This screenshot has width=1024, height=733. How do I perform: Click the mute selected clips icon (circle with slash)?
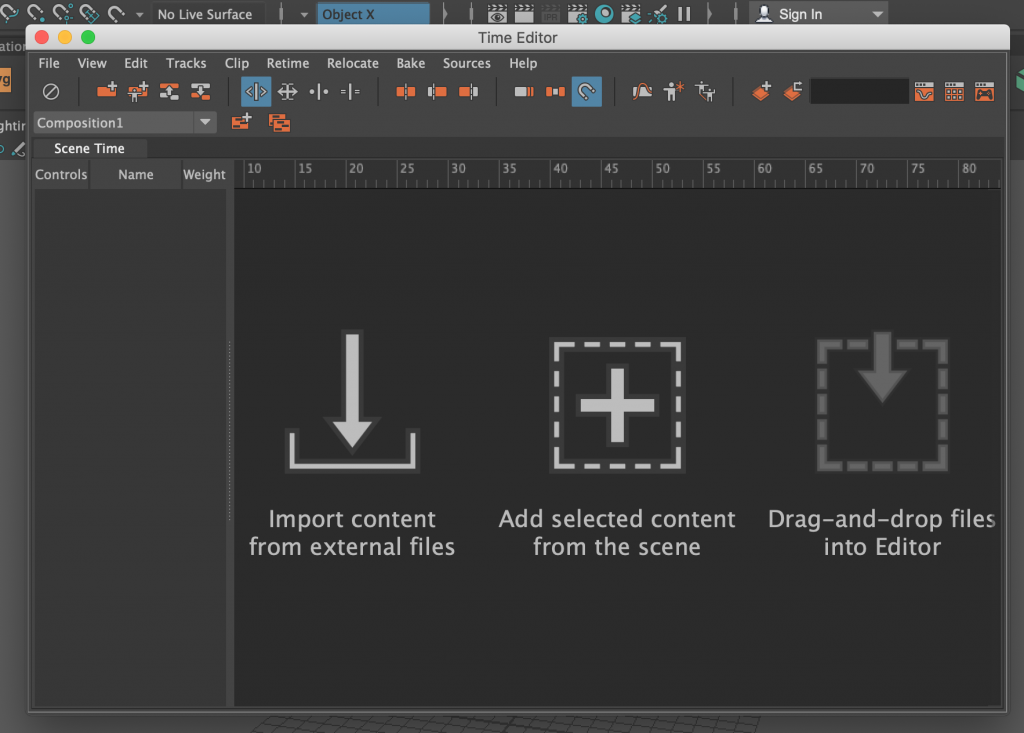(x=51, y=91)
